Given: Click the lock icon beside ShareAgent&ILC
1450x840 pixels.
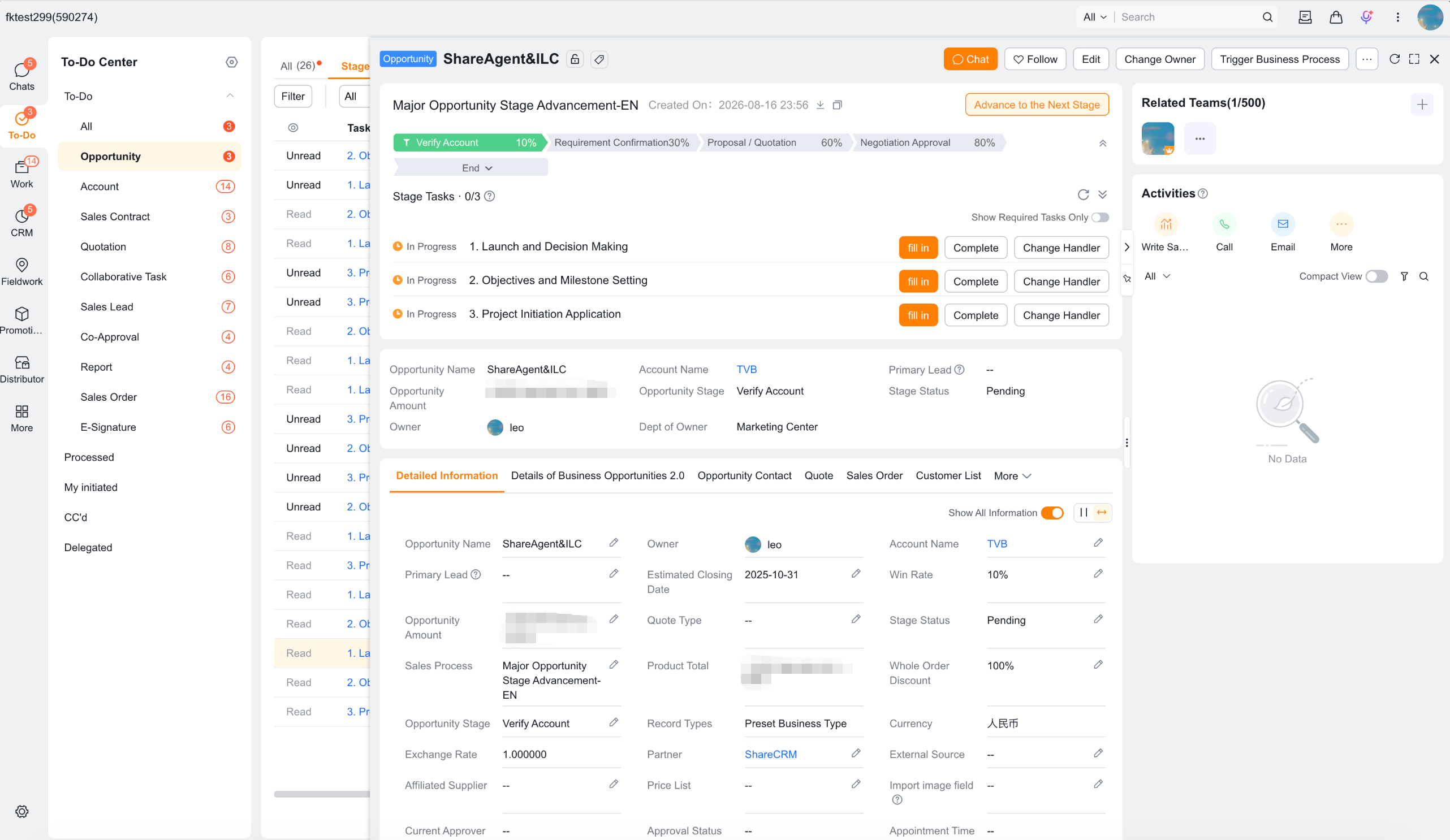Looking at the screenshot, I should [x=575, y=59].
